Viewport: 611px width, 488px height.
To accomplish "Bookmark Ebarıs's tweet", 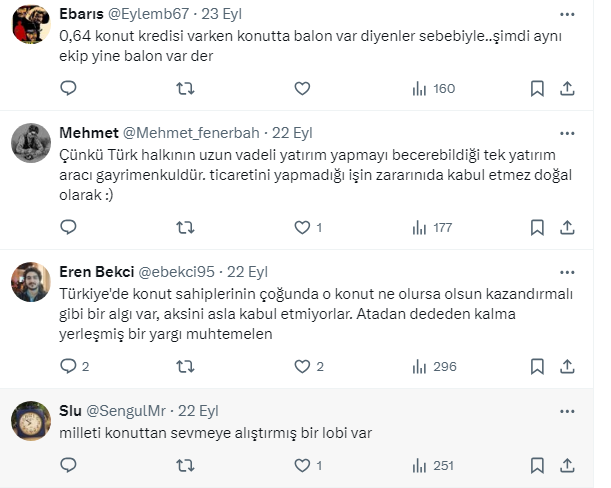I will point(537,88).
